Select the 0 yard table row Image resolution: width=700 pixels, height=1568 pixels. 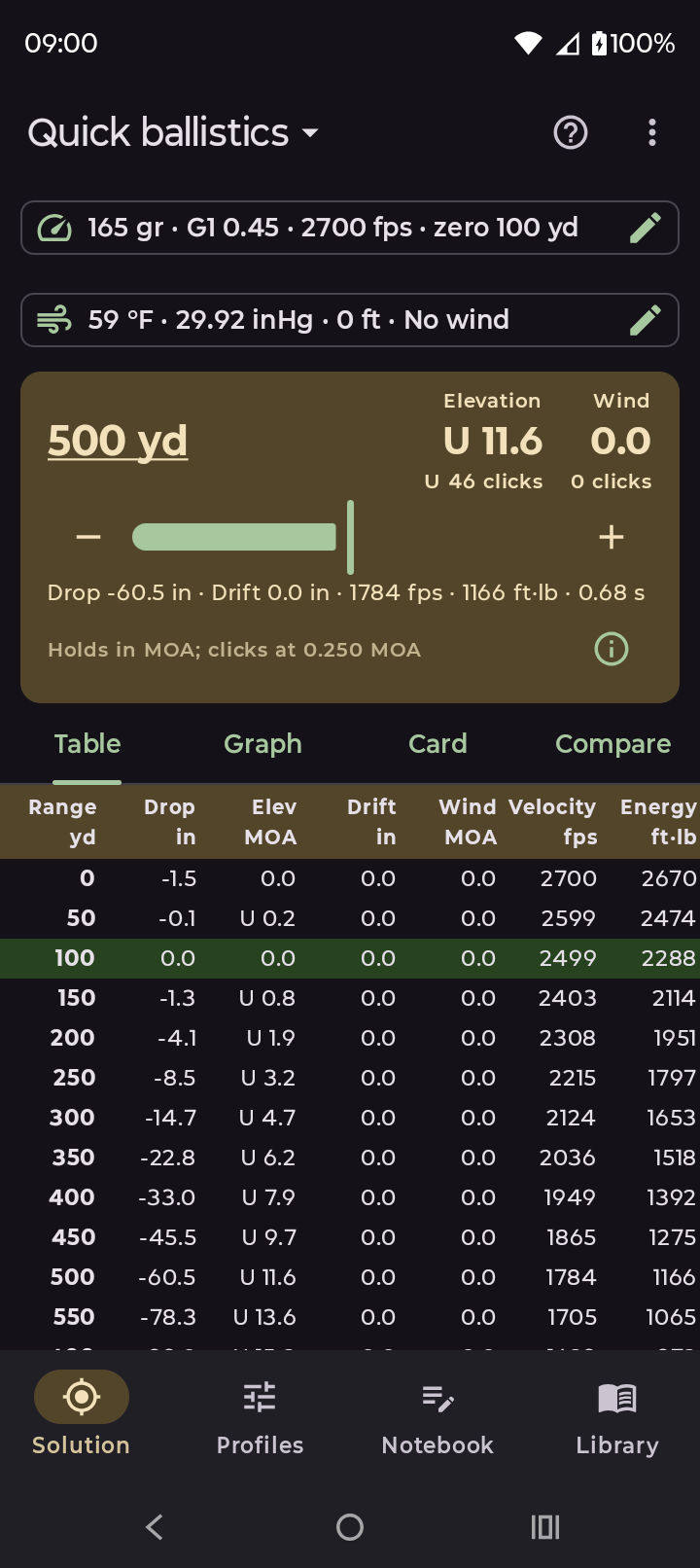(x=350, y=878)
